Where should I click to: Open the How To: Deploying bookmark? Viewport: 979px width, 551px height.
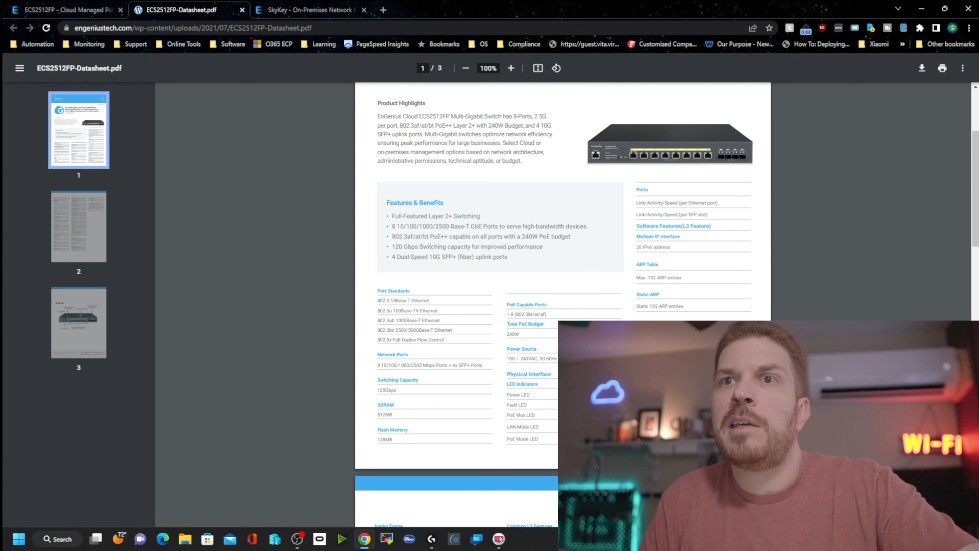click(815, 44)
